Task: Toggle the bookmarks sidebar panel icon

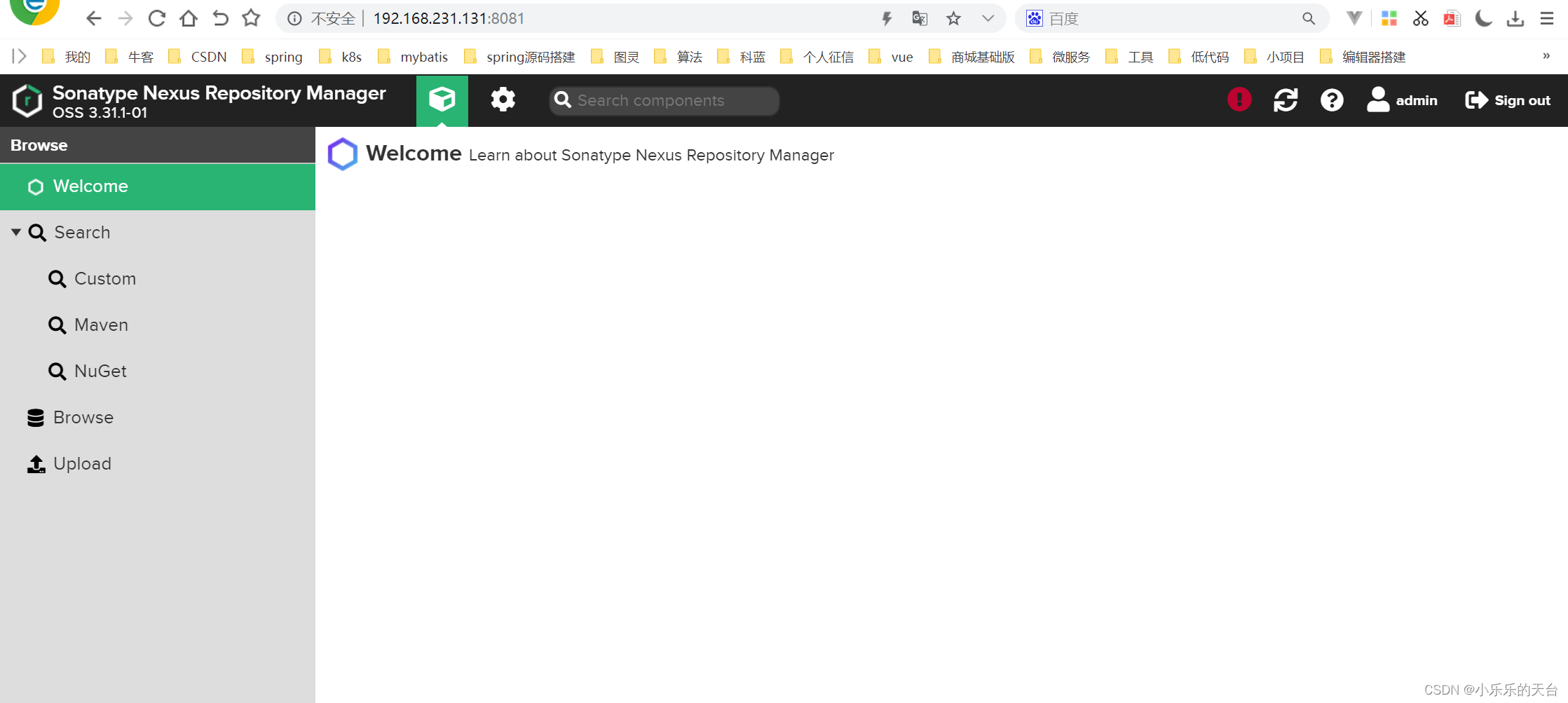Action: click(19, 56)
